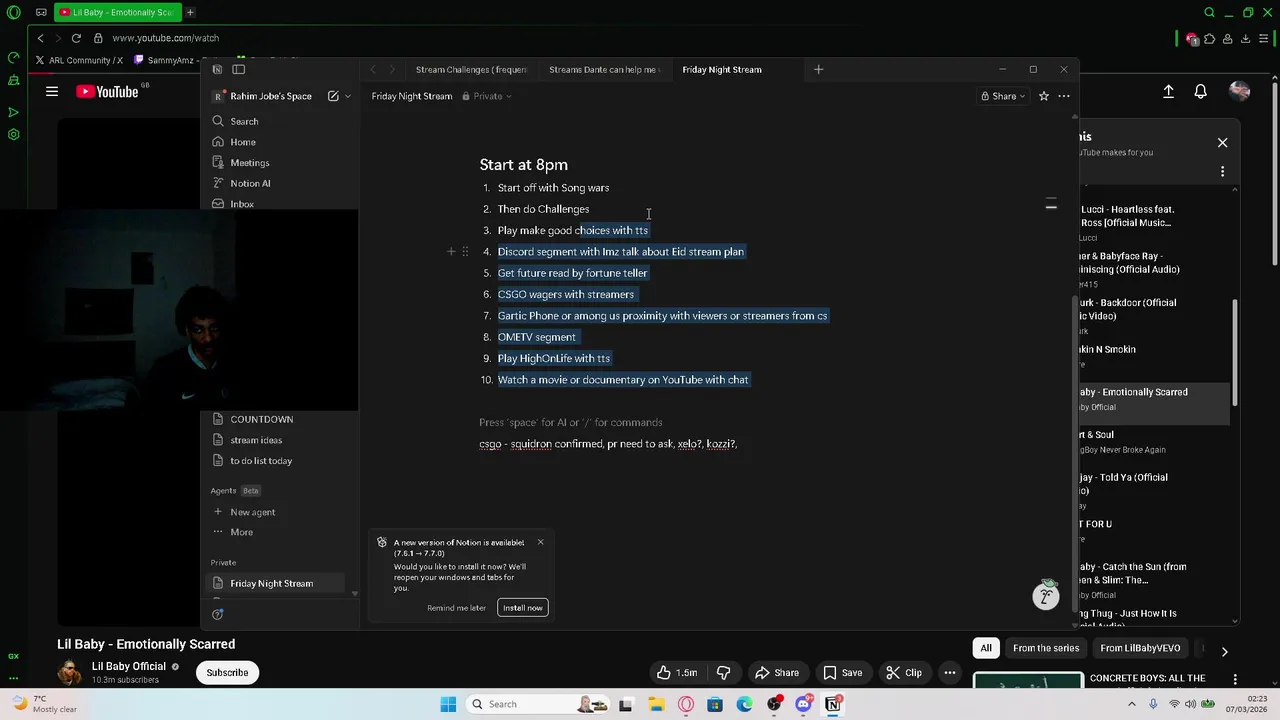This screenshot has height=720, width=1280.
Task: Switch to Streams Dante can help tab
Action: point(603,69)
